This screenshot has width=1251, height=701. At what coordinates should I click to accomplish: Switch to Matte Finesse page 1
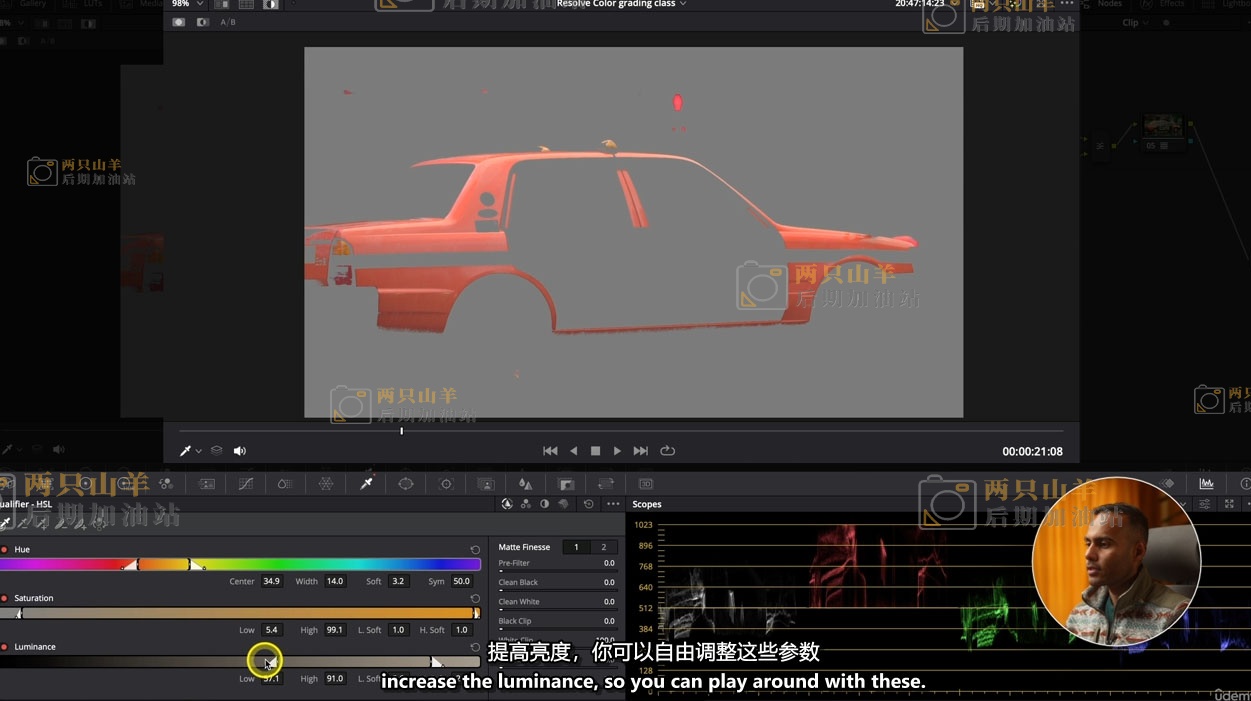pos(576,547)
